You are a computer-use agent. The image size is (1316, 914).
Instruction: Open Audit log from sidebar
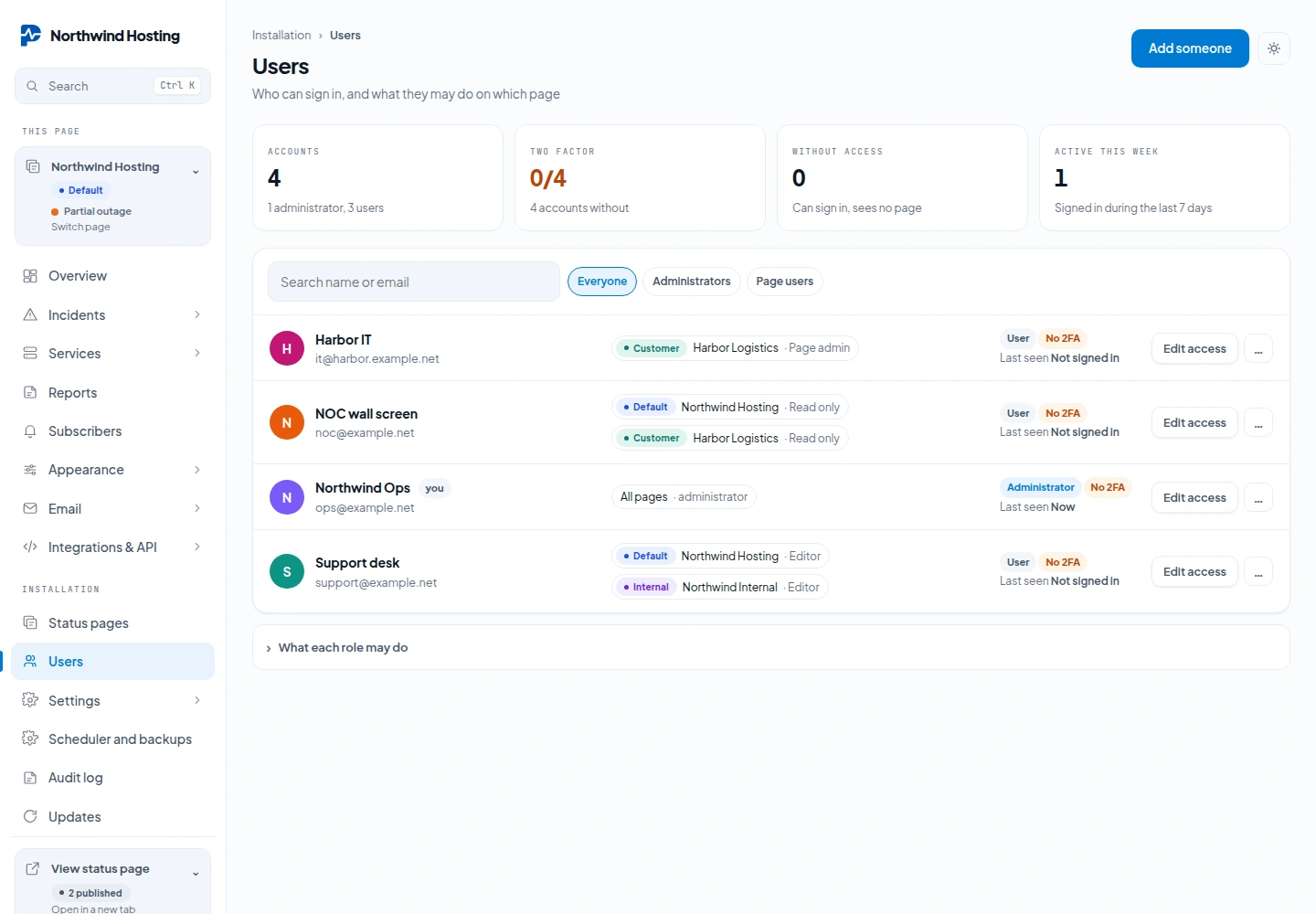[113, 778]
